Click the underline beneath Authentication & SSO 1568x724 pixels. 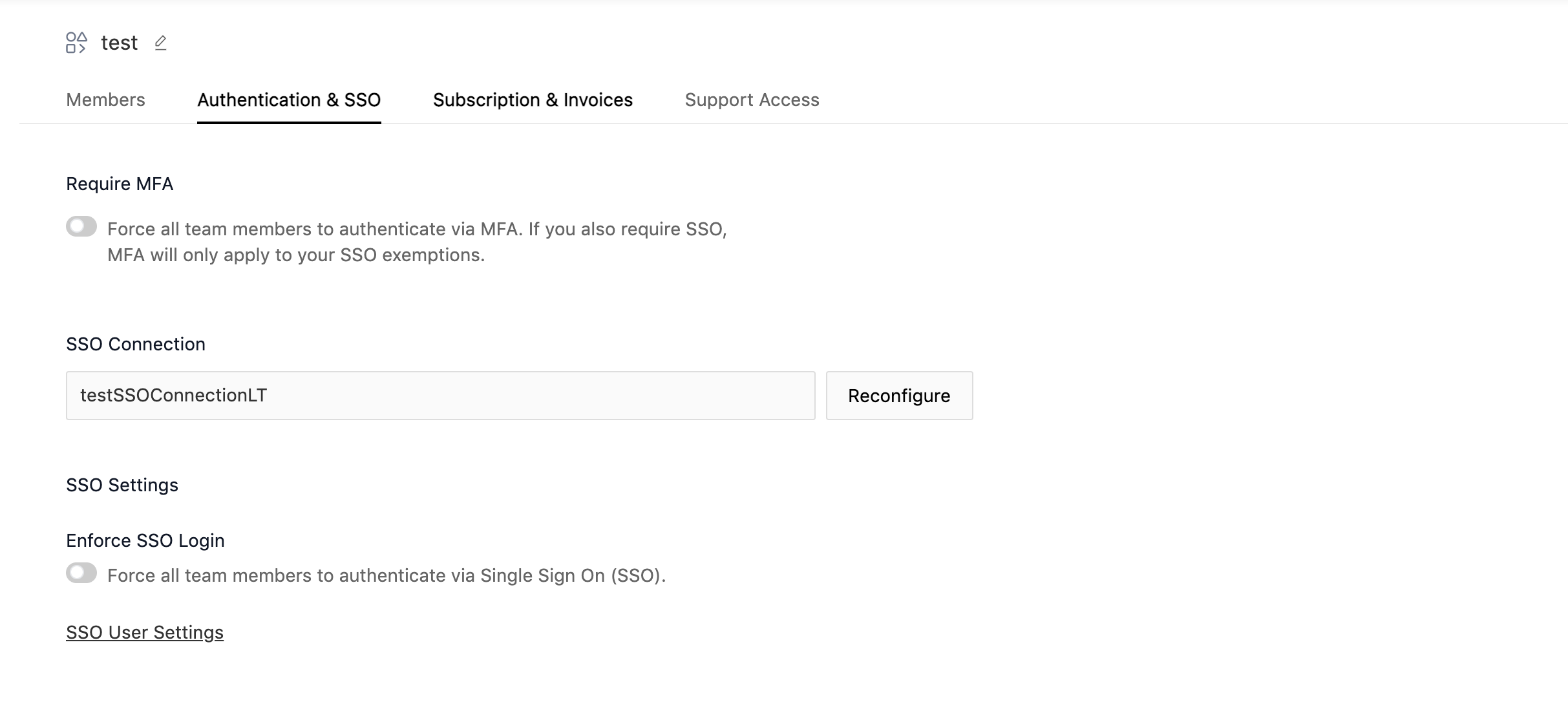click(x=289, y=122)
